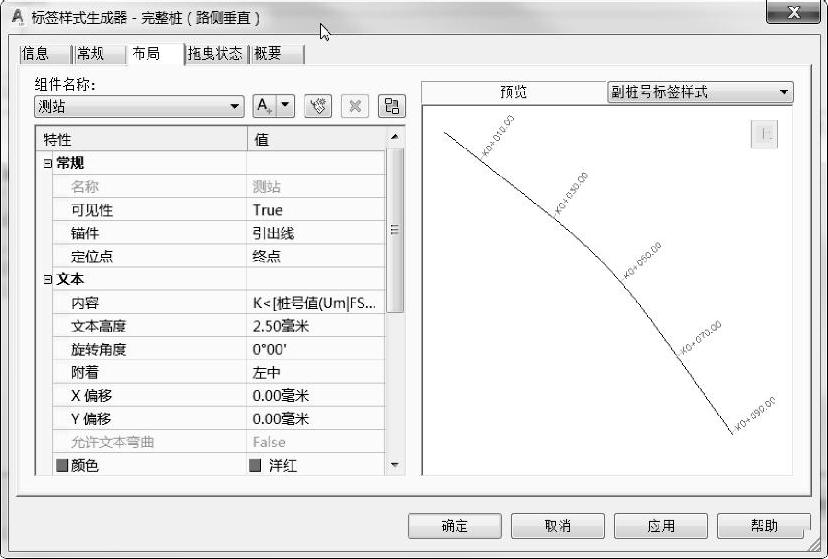This screenshot has height=559, width=828.
Task: Click the property list scrollbar thumb
Action: 395,230
